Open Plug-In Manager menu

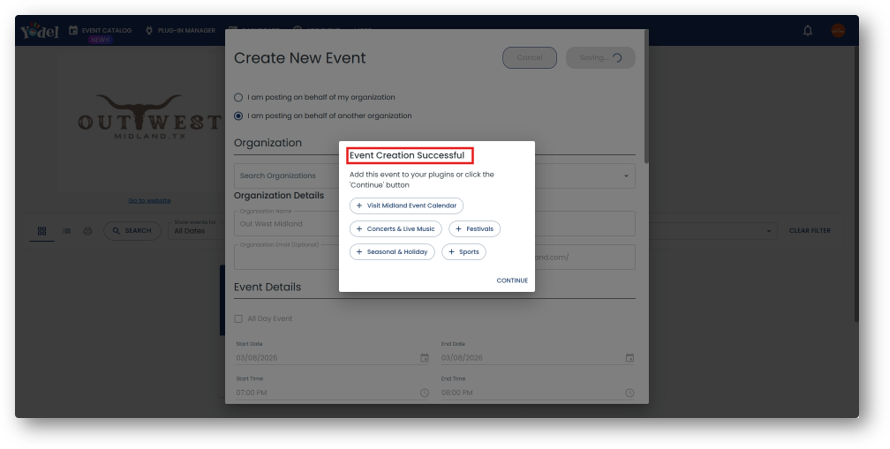[180, 31]
